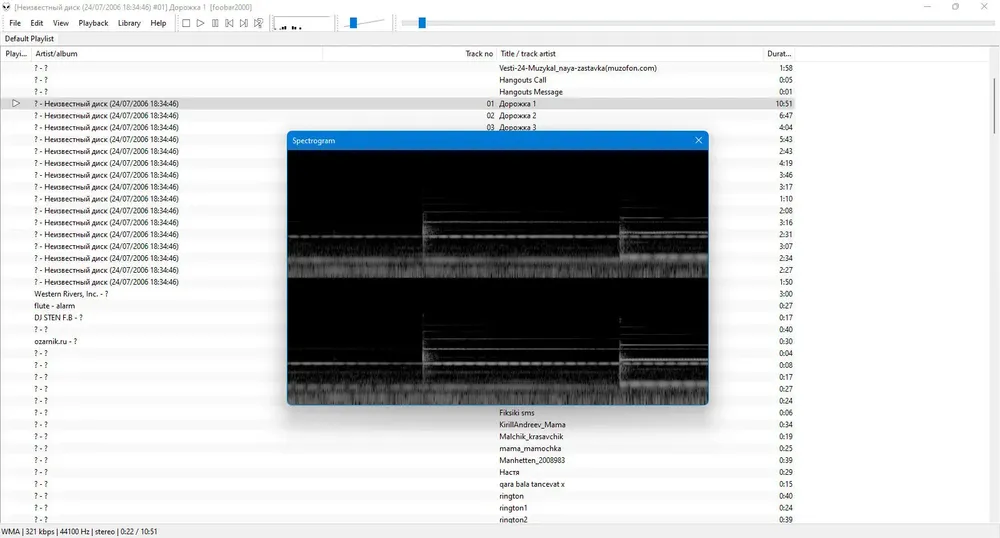Click the seek bar position handle
The height and width of the screenshot is (538, 1000).
[x=422, y=23]
